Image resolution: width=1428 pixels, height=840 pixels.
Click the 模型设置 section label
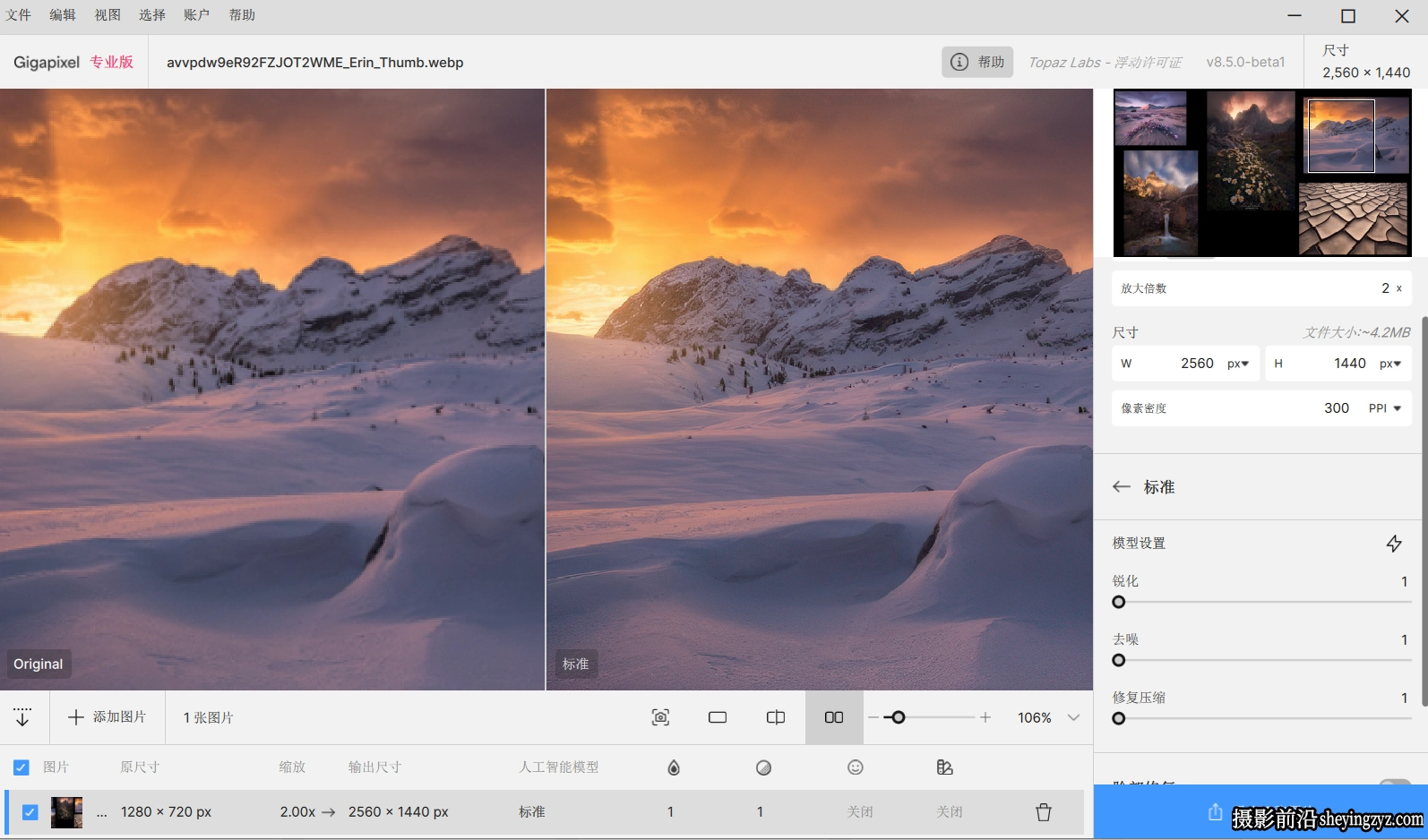coord(1139,544)
